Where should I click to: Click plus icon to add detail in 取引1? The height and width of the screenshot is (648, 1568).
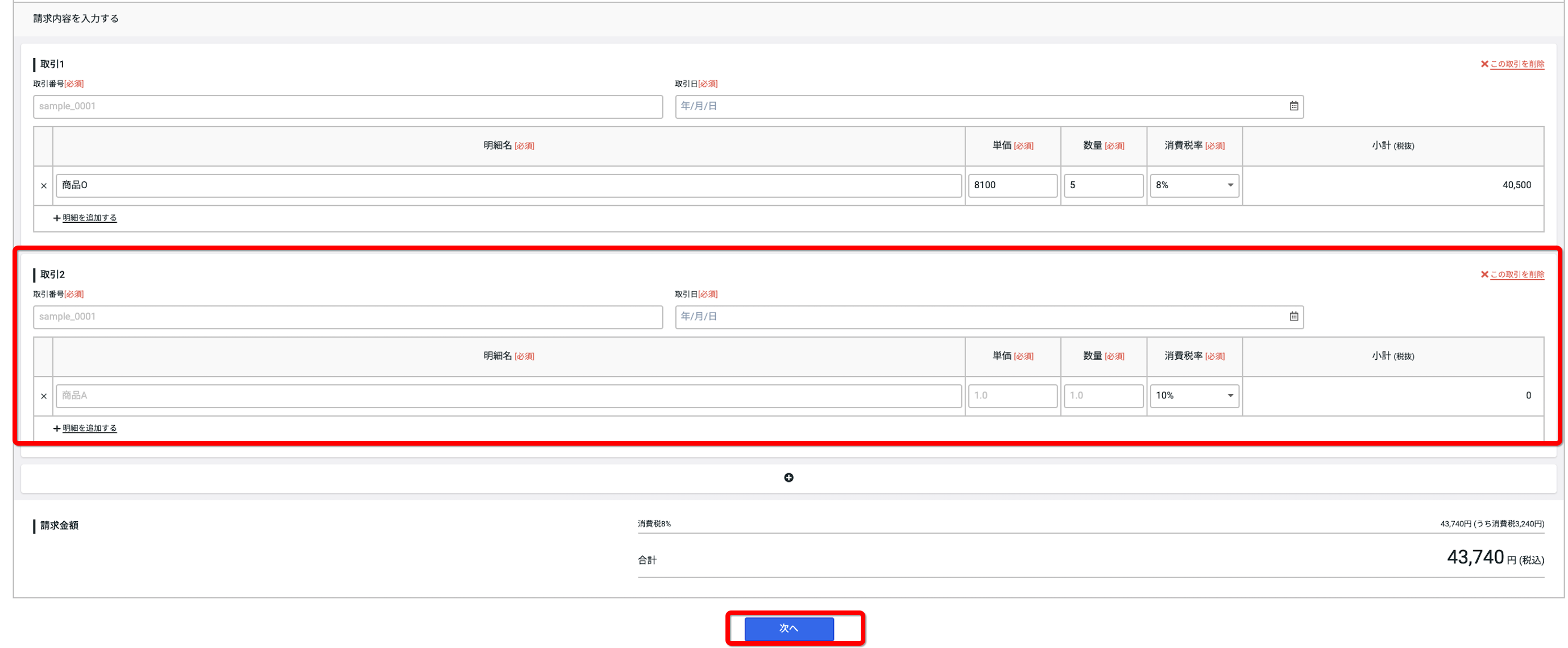click(57, 218)
